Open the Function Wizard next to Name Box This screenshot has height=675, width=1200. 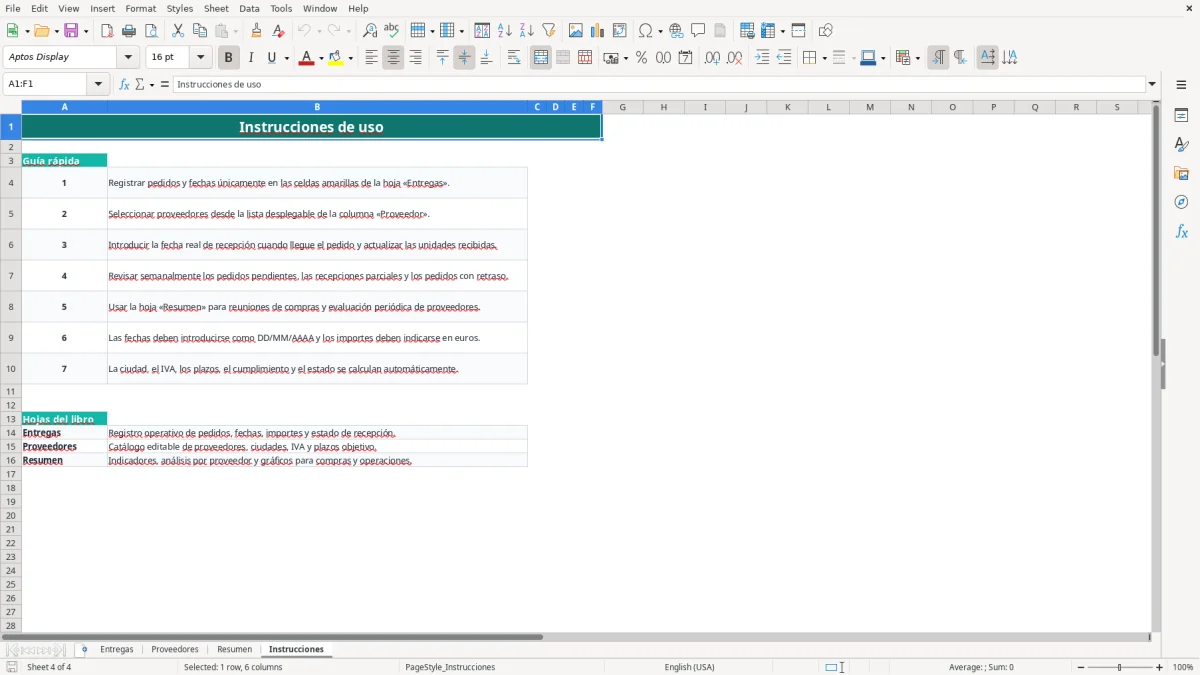(x=124, y=84)
